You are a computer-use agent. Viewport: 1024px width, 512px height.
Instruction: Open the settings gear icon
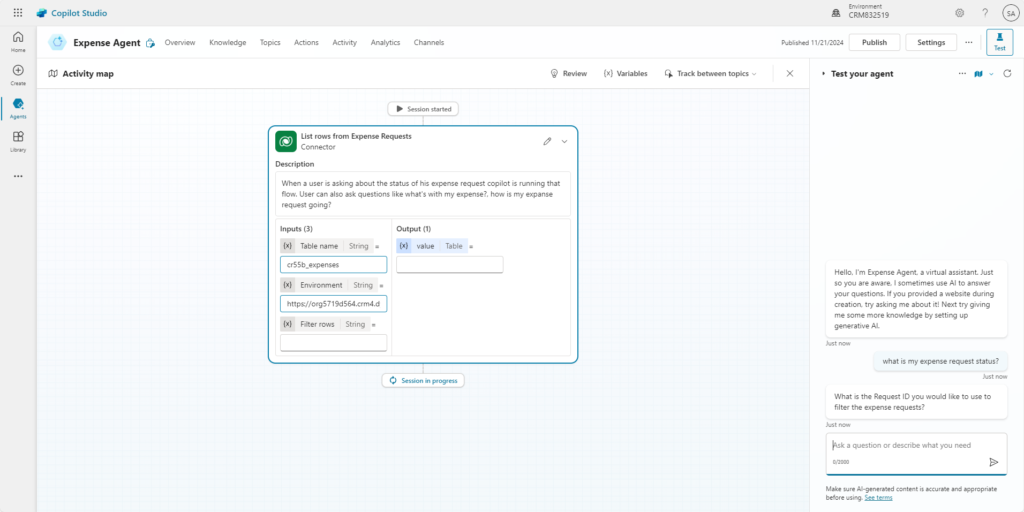(959, 13)
